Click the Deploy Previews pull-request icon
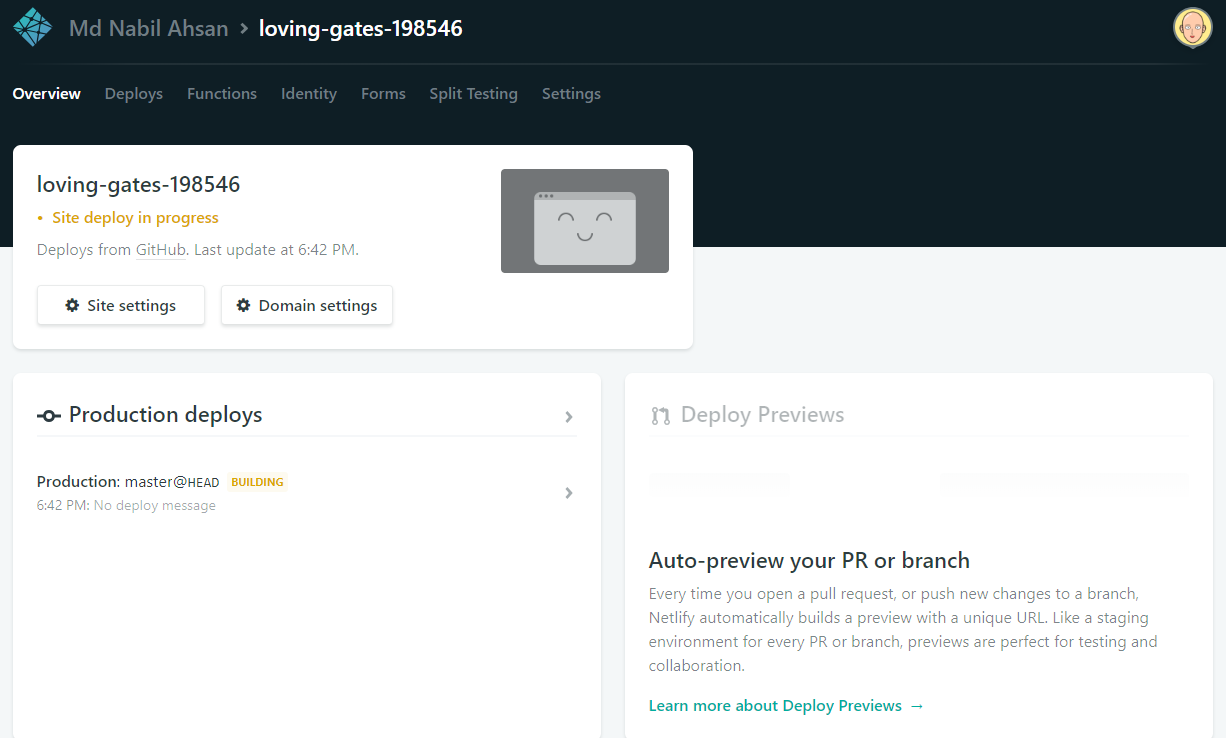The height and width of the screenshot is (738, 1226). tap(660, 415)
